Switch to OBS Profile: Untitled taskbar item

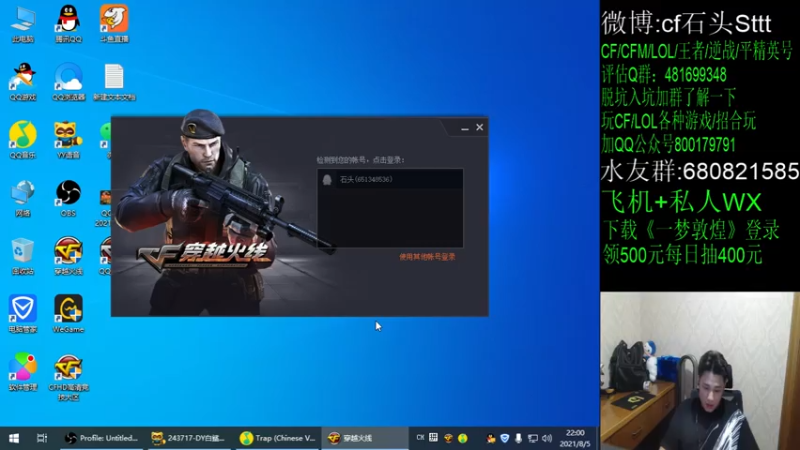tap(102, 438)
